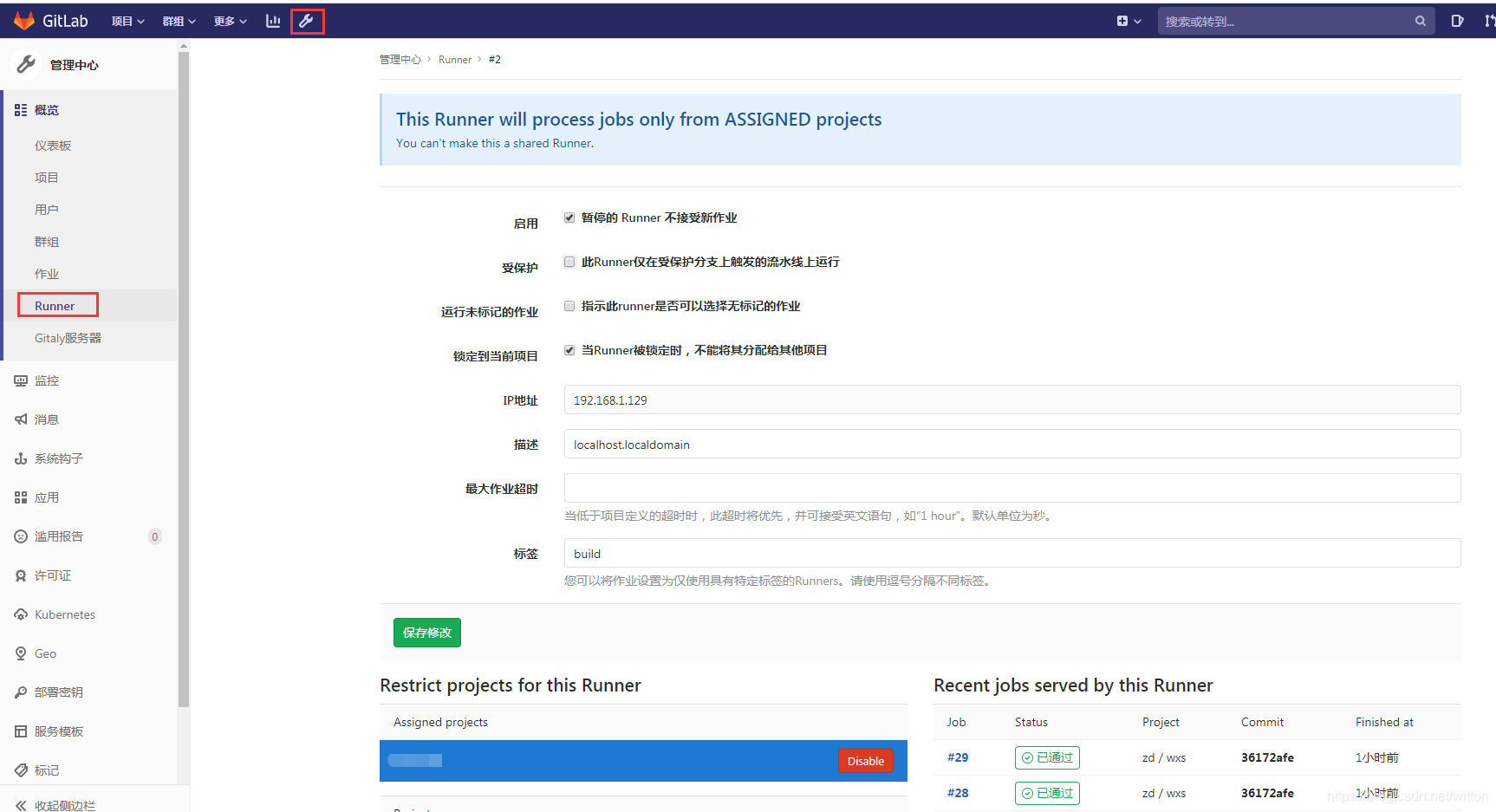The height and width of the screenshot is (812, 1496).
Task: Click the 最大作业超时 input field
Action: click(1012, 488)
